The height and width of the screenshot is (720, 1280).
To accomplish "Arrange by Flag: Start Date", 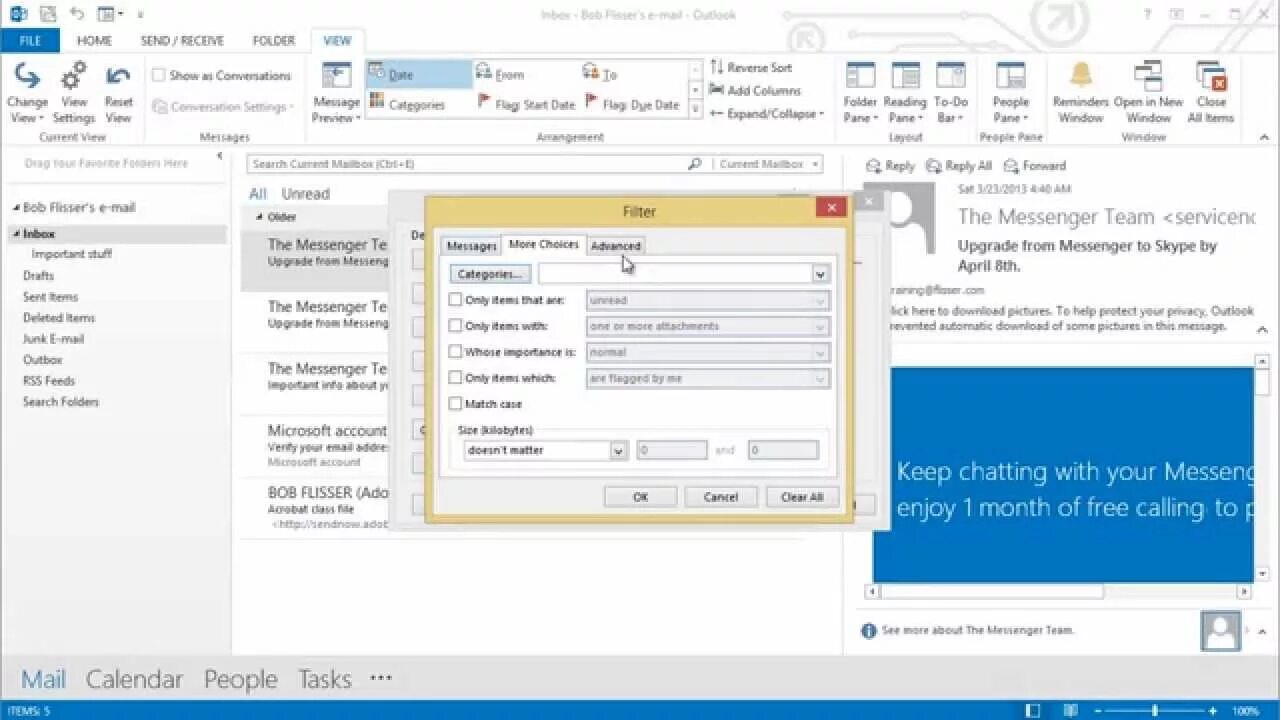I will (525, 103).
